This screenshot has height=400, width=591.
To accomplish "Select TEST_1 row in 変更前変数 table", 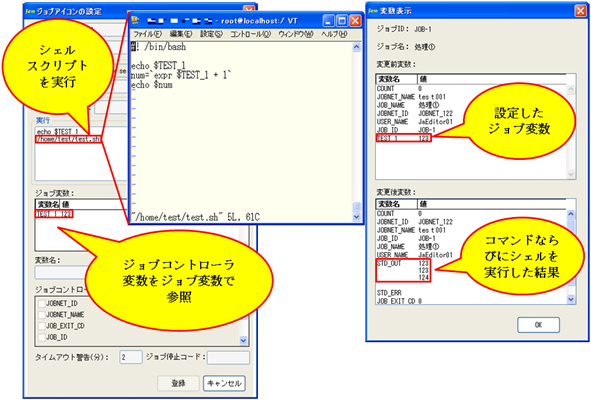I will pos(403,138).
